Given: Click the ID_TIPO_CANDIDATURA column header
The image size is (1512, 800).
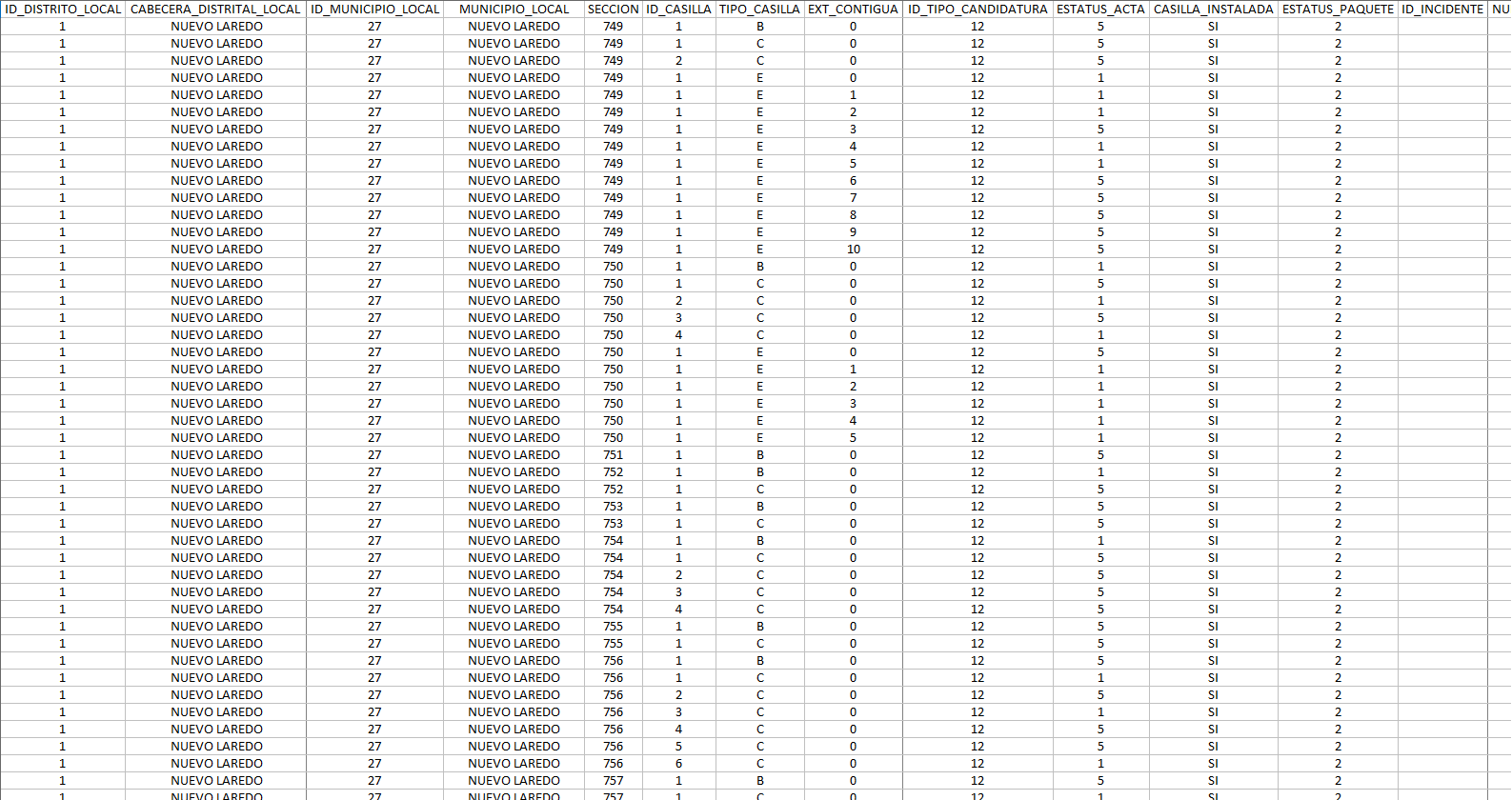Looking at the screenshot, I should pyautogui.click(x=978, y=10).
